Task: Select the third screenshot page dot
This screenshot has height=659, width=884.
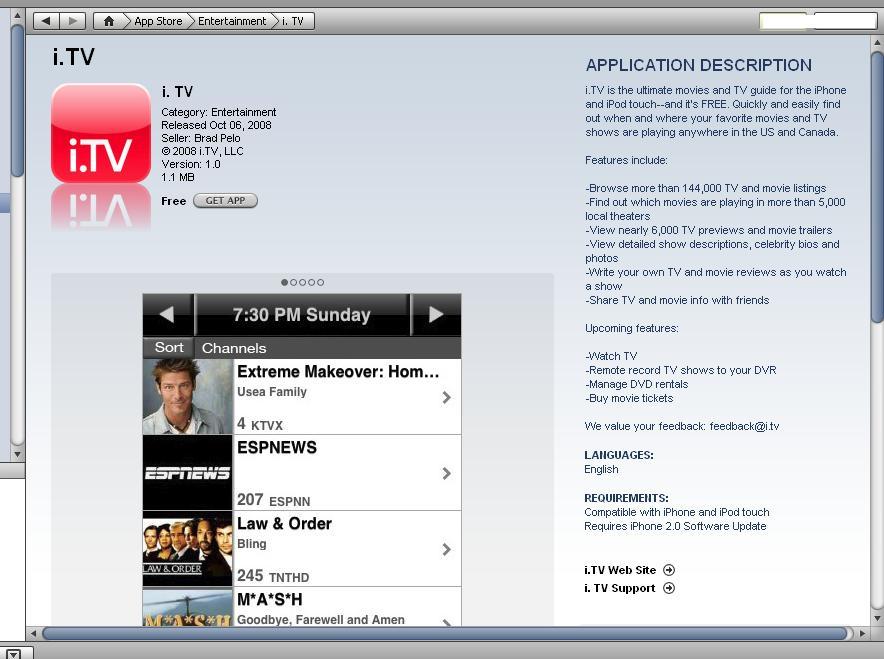Action: point(302,282)
